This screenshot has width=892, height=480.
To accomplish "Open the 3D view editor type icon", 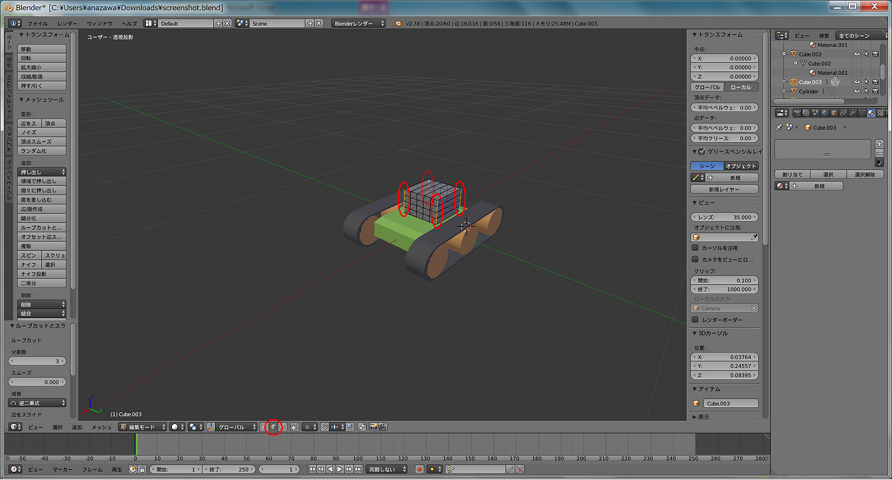I will [14, 427].
